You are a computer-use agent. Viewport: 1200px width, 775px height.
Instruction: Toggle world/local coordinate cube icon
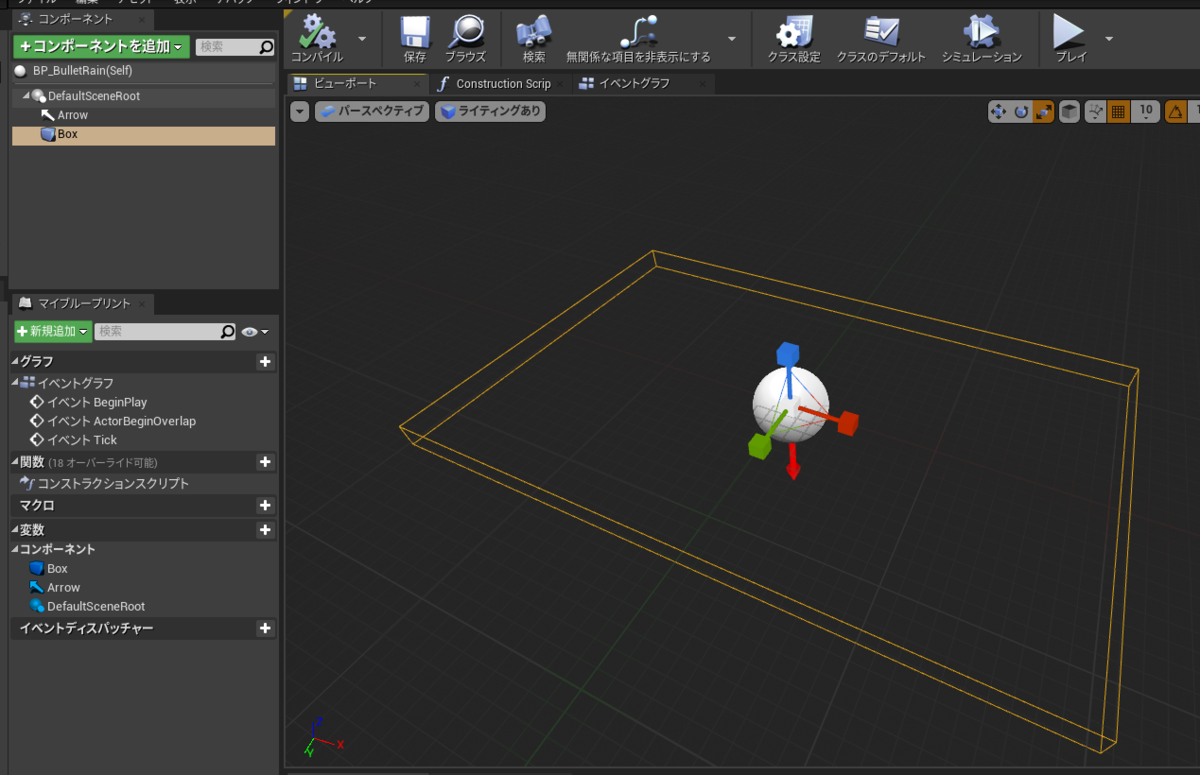(x=1070, y=112)
